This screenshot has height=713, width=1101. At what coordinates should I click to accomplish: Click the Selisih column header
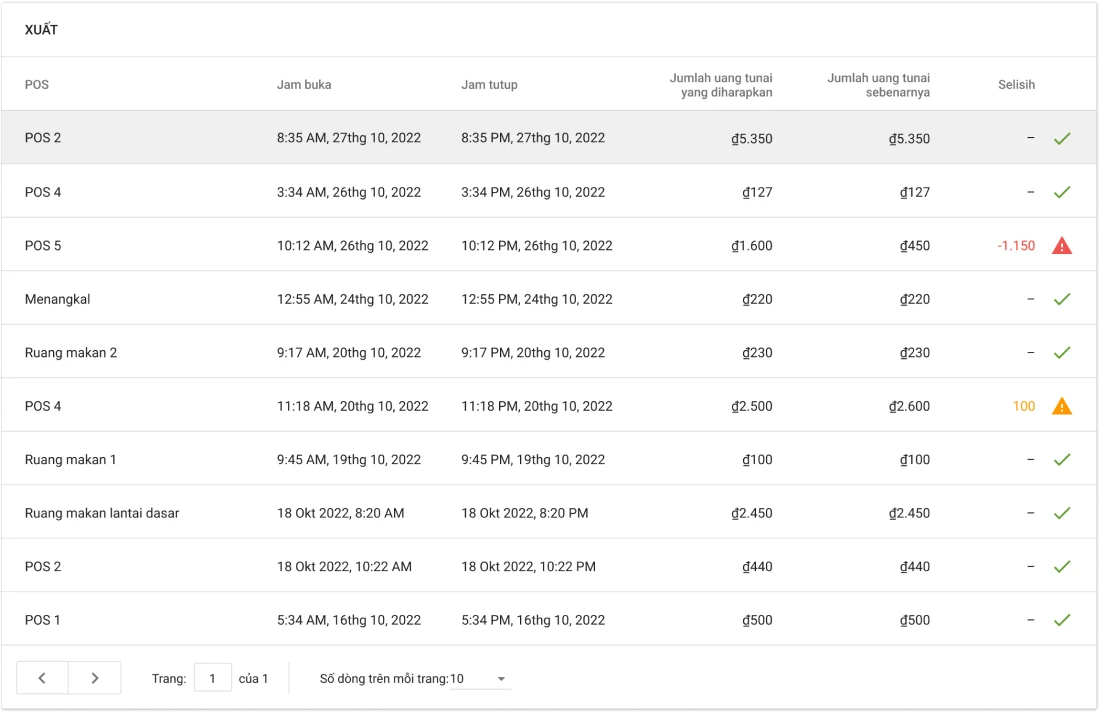pyautogui.click(x=1016, y=85)
